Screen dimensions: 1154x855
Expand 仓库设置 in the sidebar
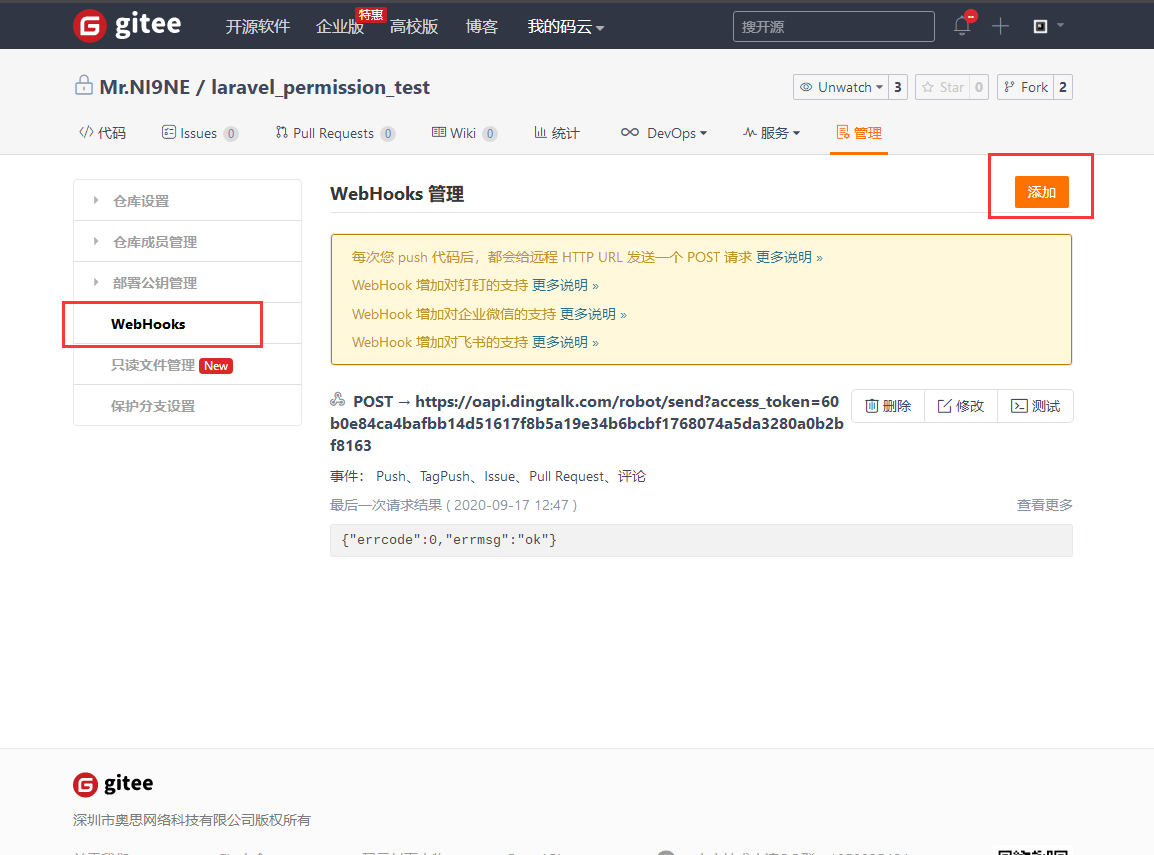pyautogui.click(x=141, y=201)
